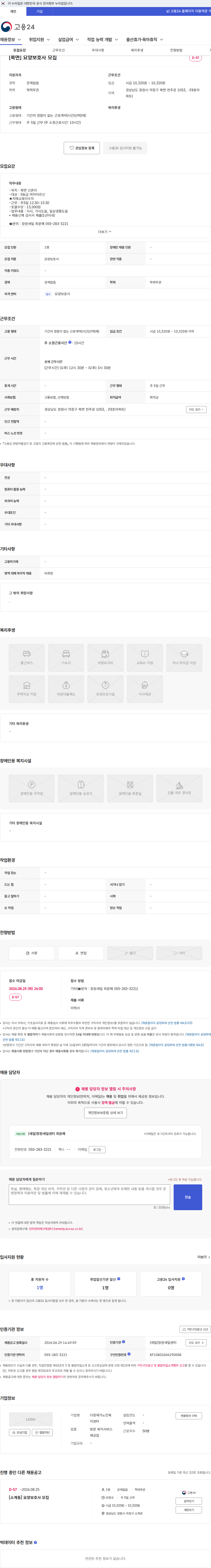Screen dimensions: 211x1568
Task: Click the 보육보호시설 icon
Action: pos(105,689)
